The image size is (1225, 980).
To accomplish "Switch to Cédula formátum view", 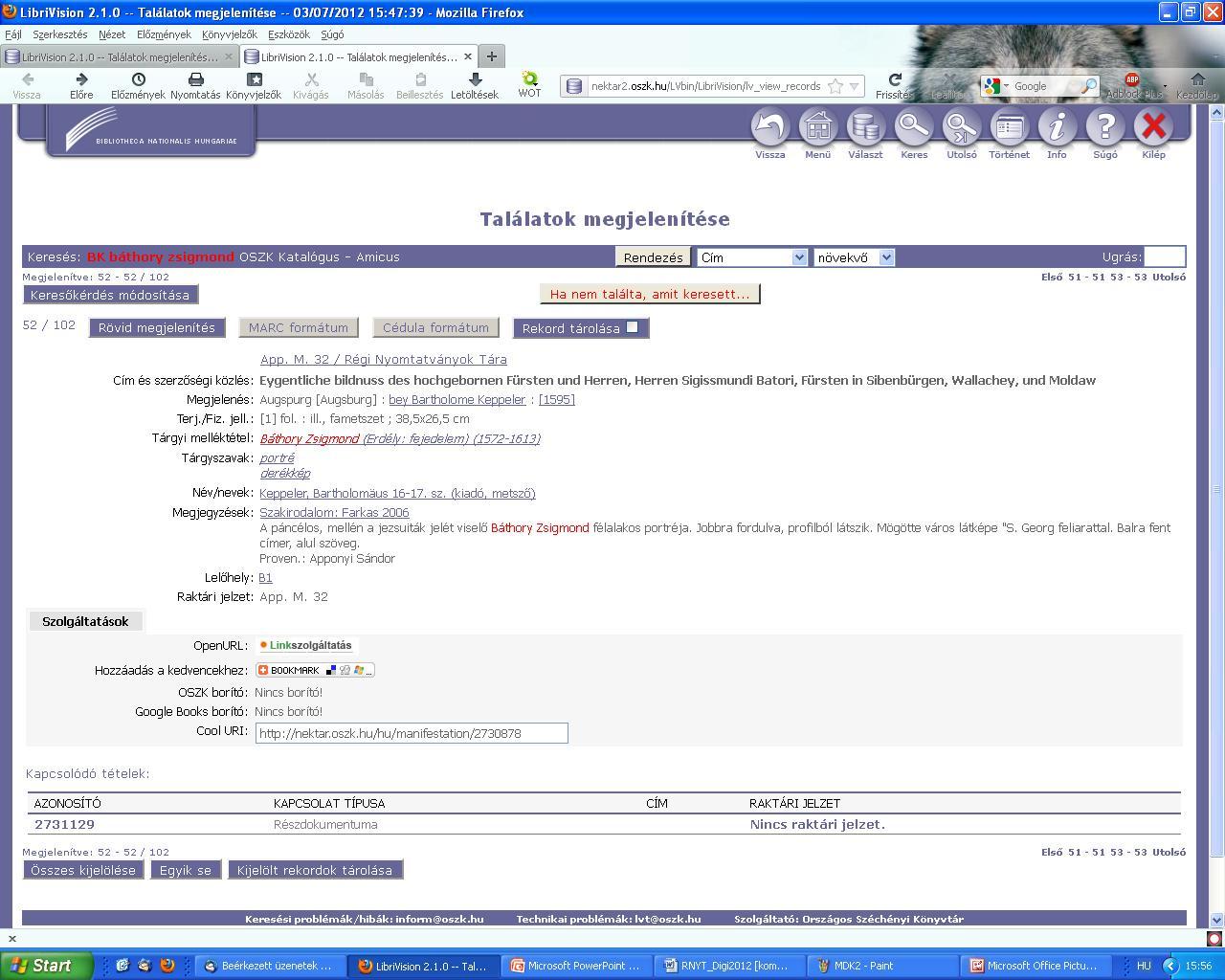I will [x=435, y=327].
